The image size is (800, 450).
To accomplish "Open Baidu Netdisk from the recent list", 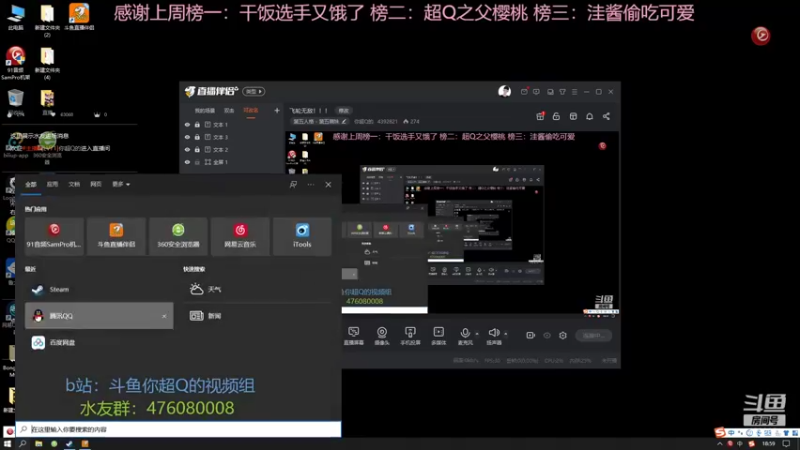I will click(x=99, y=342).
